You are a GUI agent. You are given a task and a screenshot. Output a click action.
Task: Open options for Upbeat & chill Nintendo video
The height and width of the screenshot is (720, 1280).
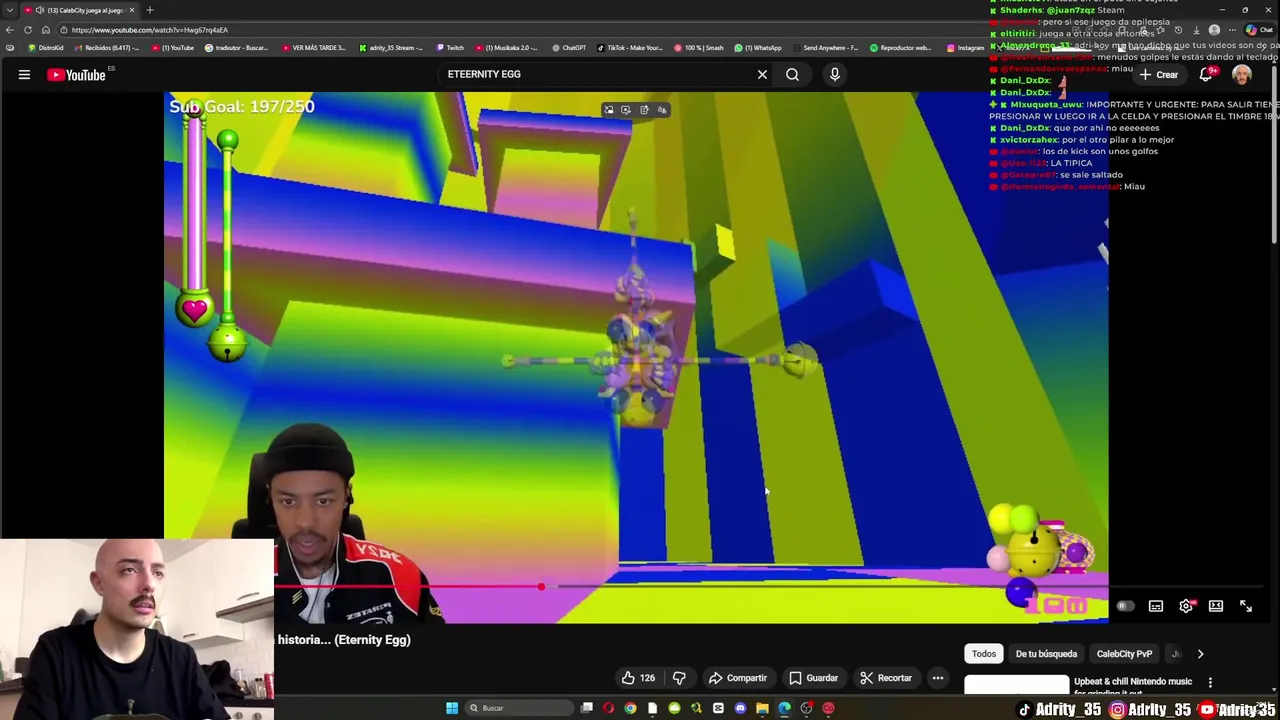click(1210, 683)
